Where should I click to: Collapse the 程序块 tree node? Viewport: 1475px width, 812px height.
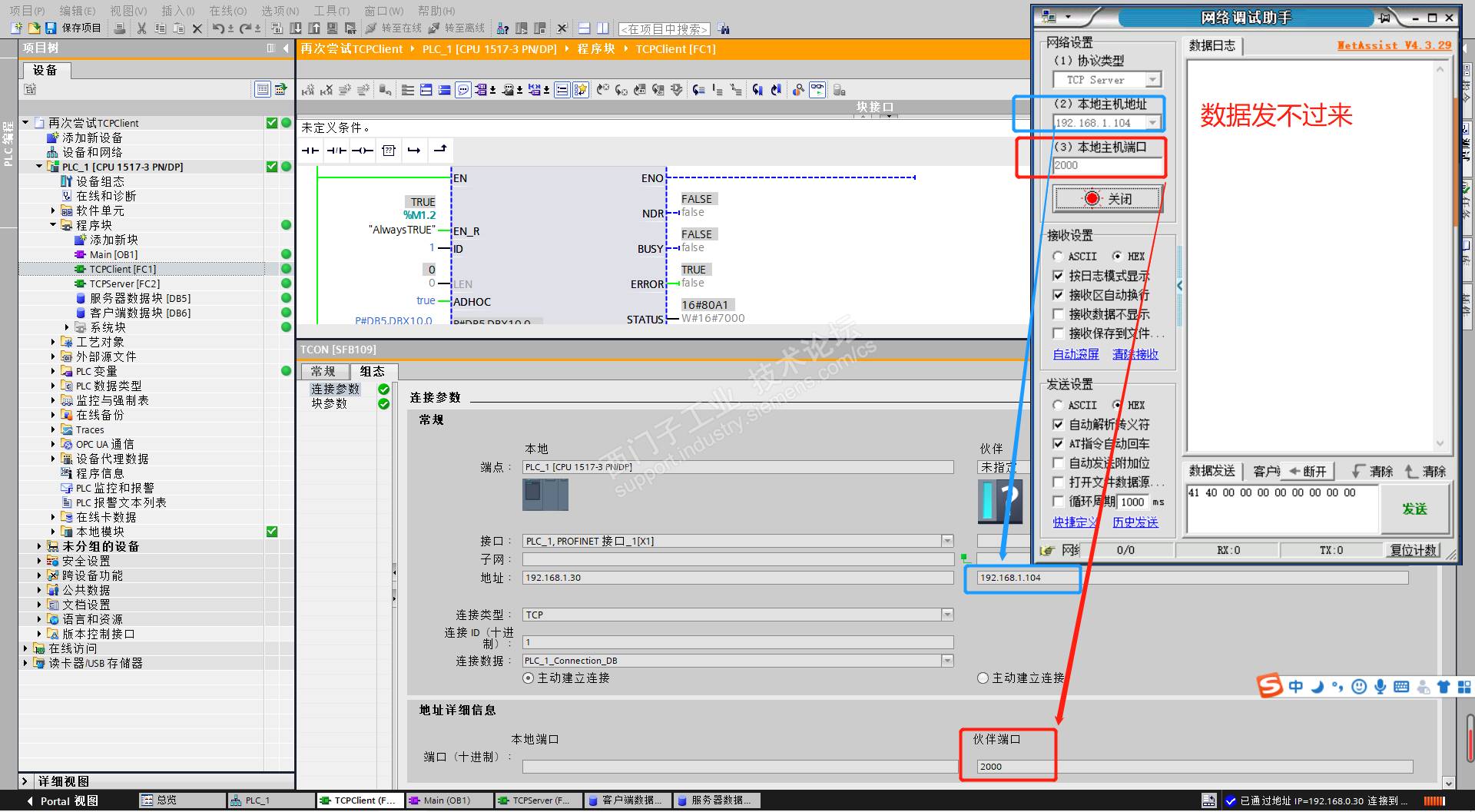[53, 225]
